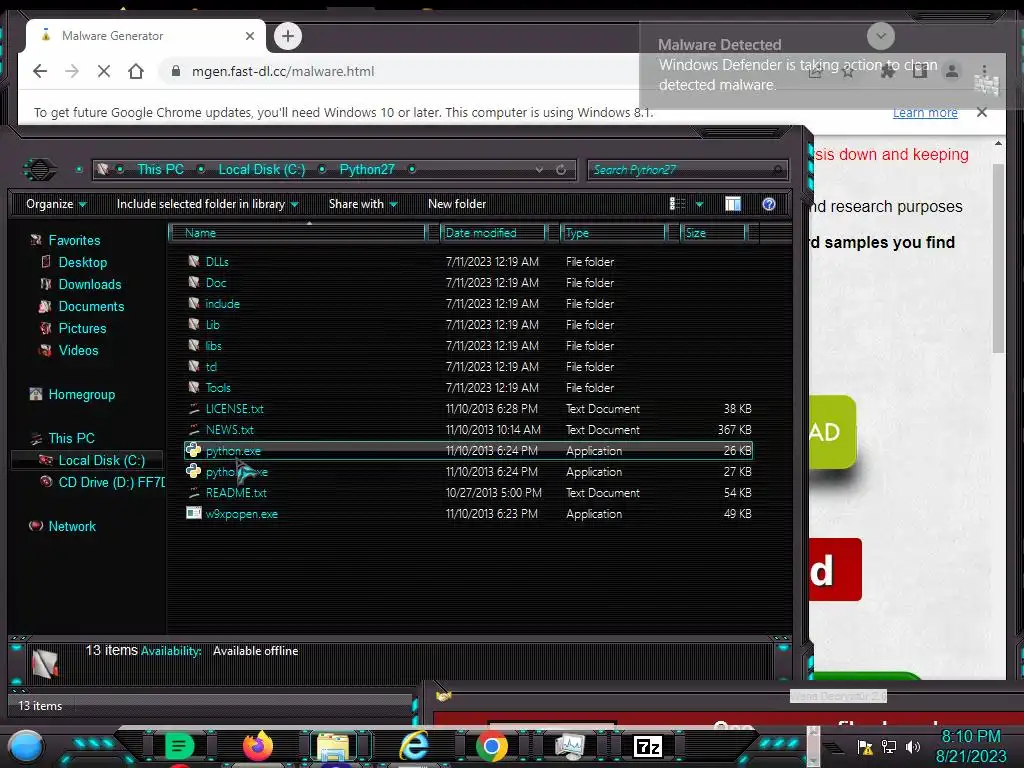This screenshot has height=768, width=1024.
Task: Click the Chrome page vertical scrollbar
Action: pos(998,259)
